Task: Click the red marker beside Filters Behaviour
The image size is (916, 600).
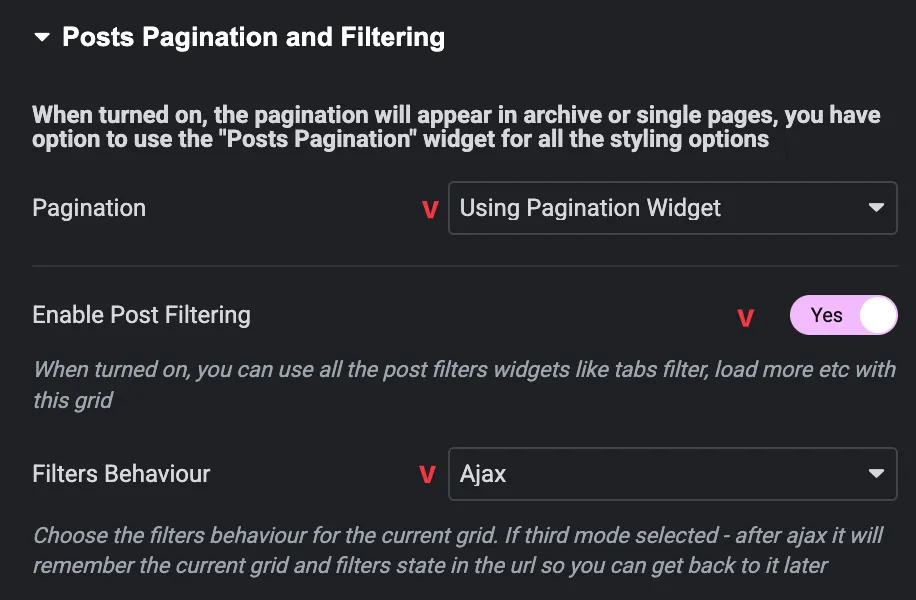Action: pyautogui.click(x=427, y=475)
